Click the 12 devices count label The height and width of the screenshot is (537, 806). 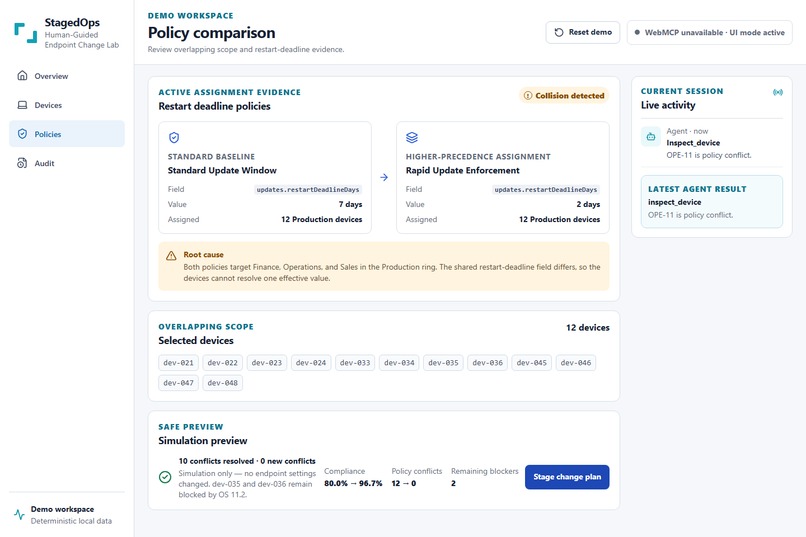point(588,327)
